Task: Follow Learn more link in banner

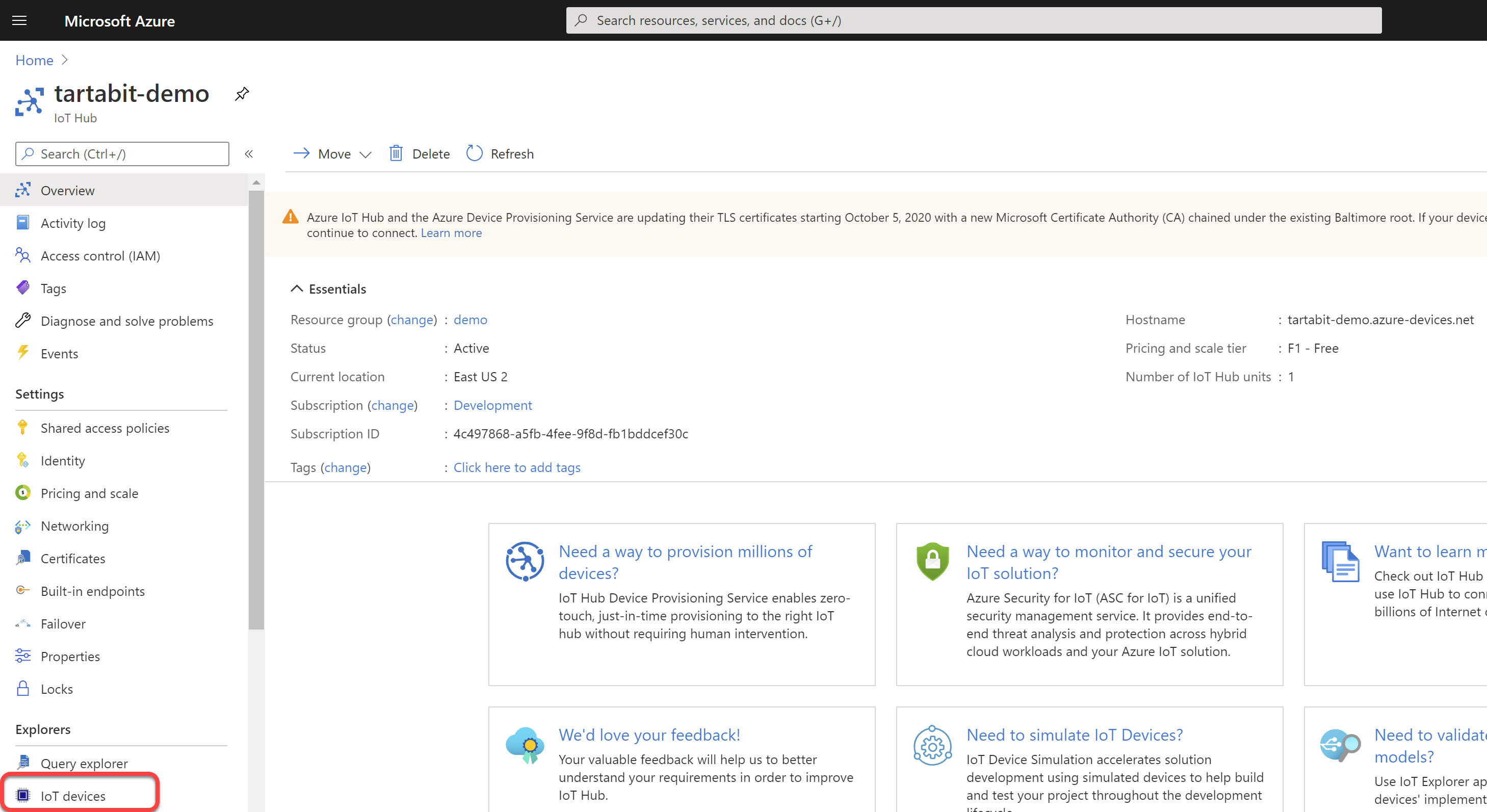Action: [x=451, y=232]
